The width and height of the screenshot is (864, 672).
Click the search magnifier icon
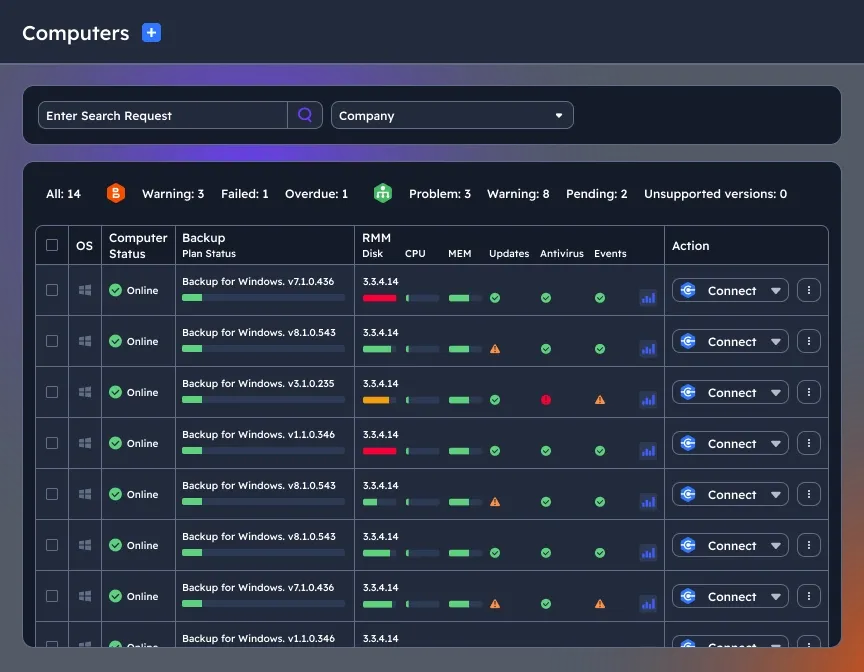tap(305, 115)
